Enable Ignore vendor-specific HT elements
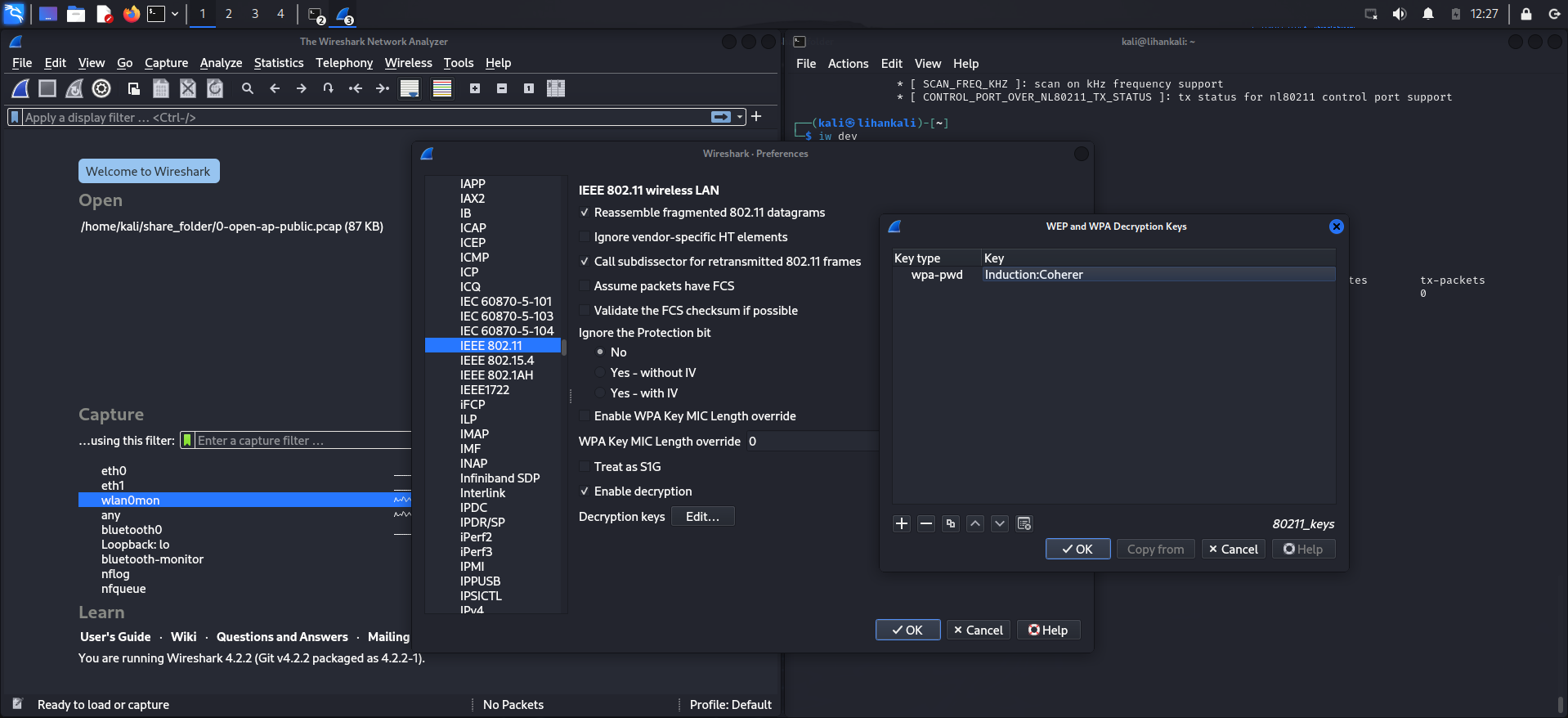The width and height of the screenshot is (1568, 718). pyautogui.click(x=585, y=237)
